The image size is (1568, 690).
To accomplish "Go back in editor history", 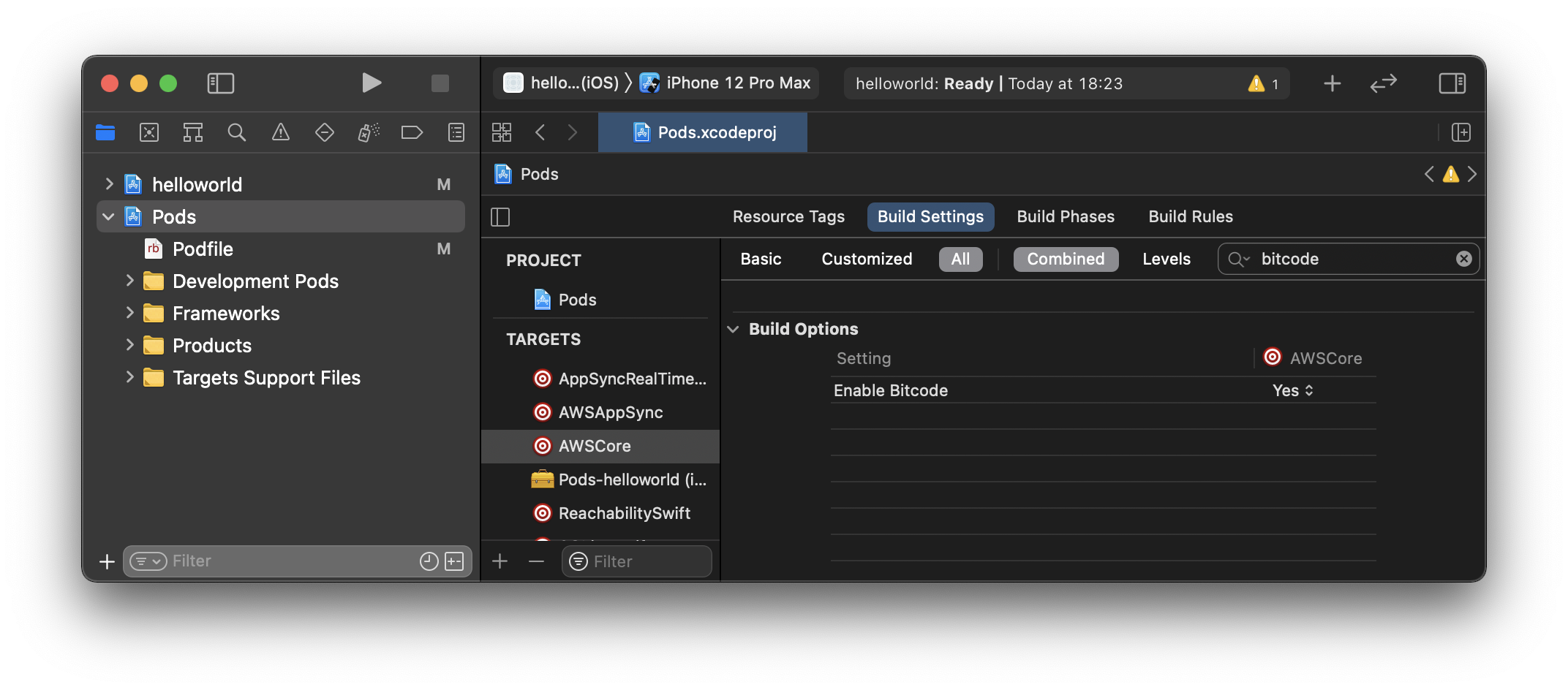I will click(540, 132).
